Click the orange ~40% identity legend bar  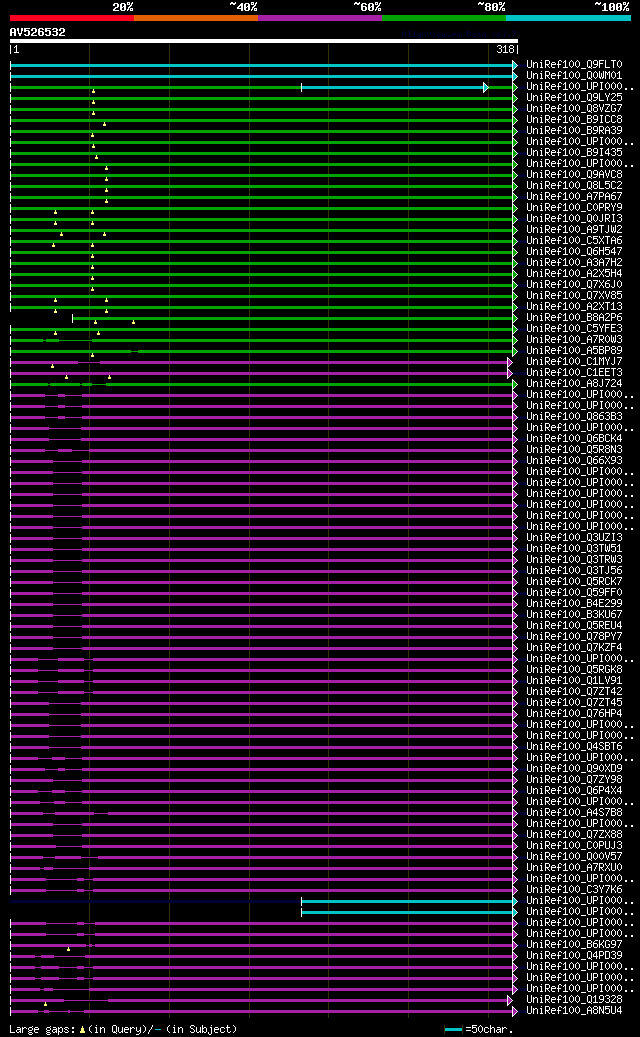(196, 18)
